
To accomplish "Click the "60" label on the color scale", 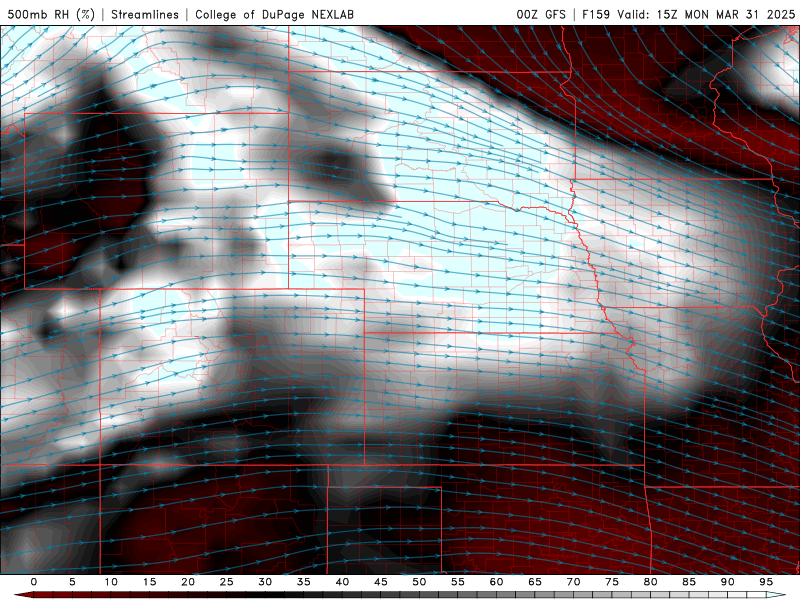I will tap(496, 582).
